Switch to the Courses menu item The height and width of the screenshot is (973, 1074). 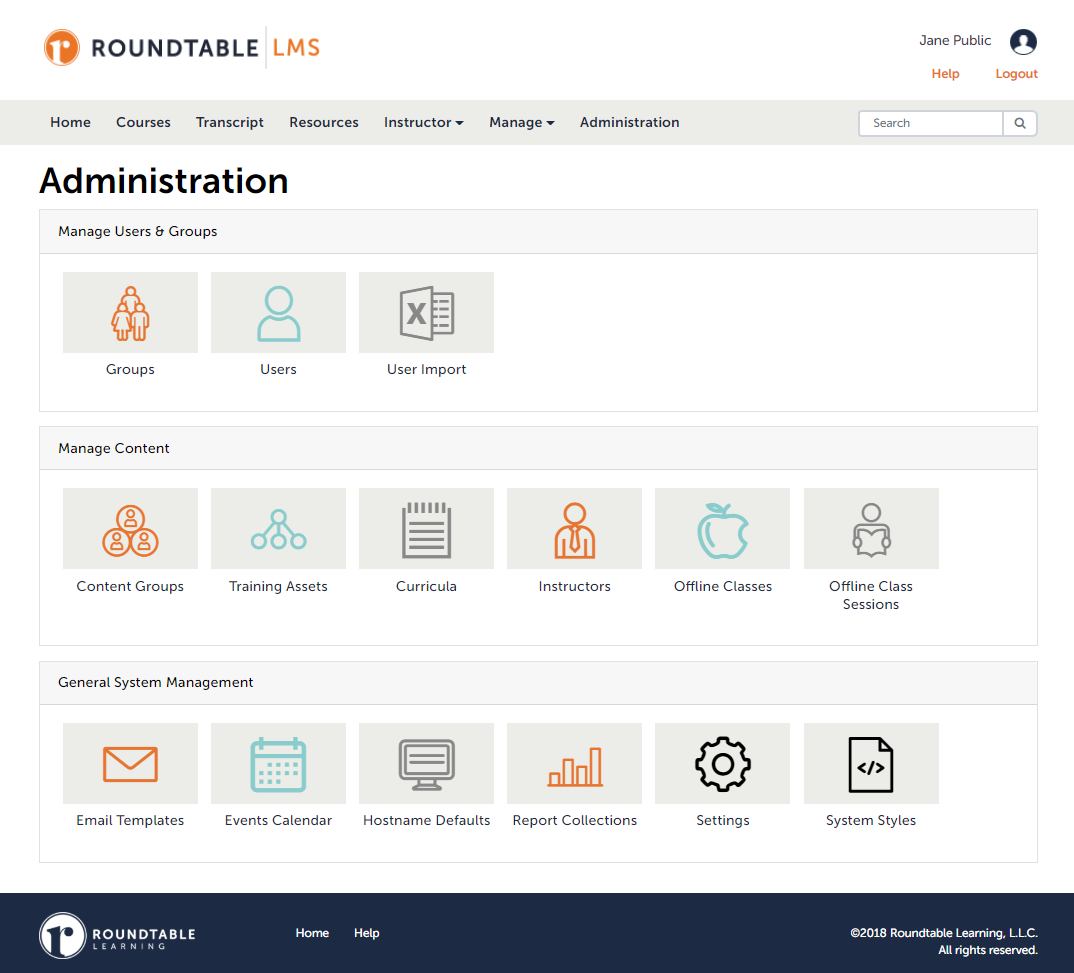coord(143,122)
